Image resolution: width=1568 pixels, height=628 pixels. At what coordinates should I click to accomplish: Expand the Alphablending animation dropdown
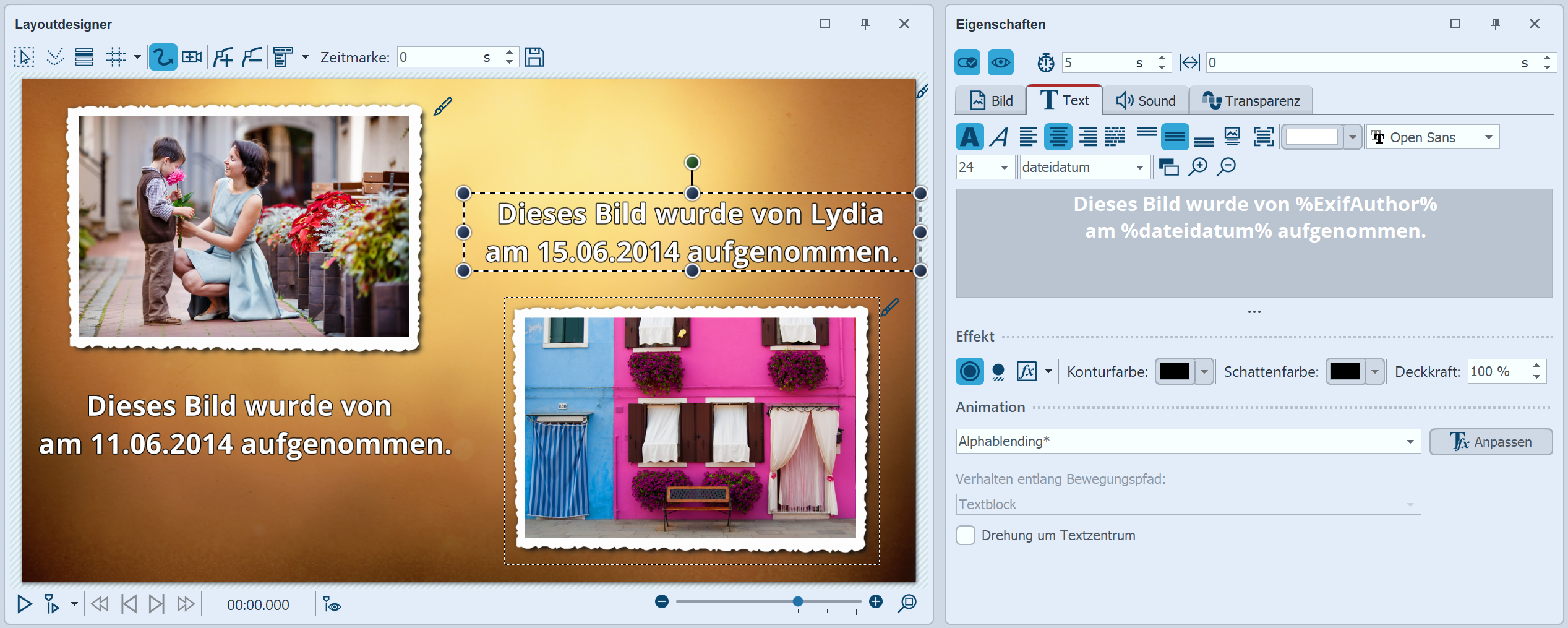[1410, 442]
